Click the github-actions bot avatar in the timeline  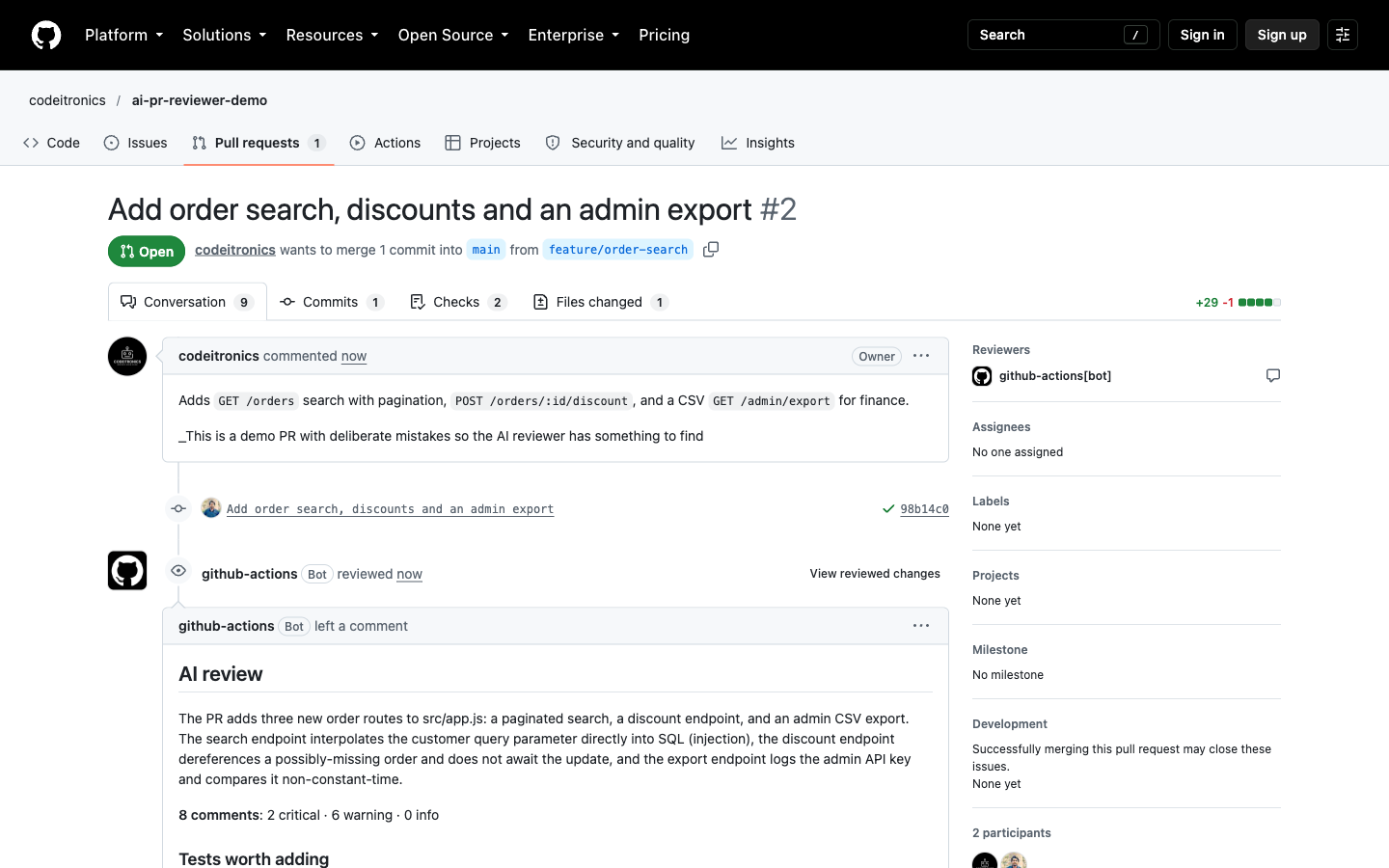click(x=127, y=571)
